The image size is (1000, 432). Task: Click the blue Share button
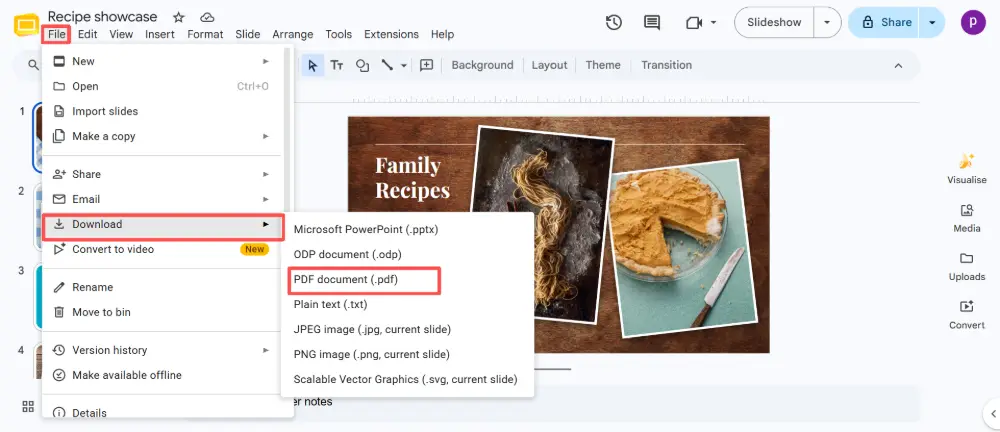click(883, 22)
